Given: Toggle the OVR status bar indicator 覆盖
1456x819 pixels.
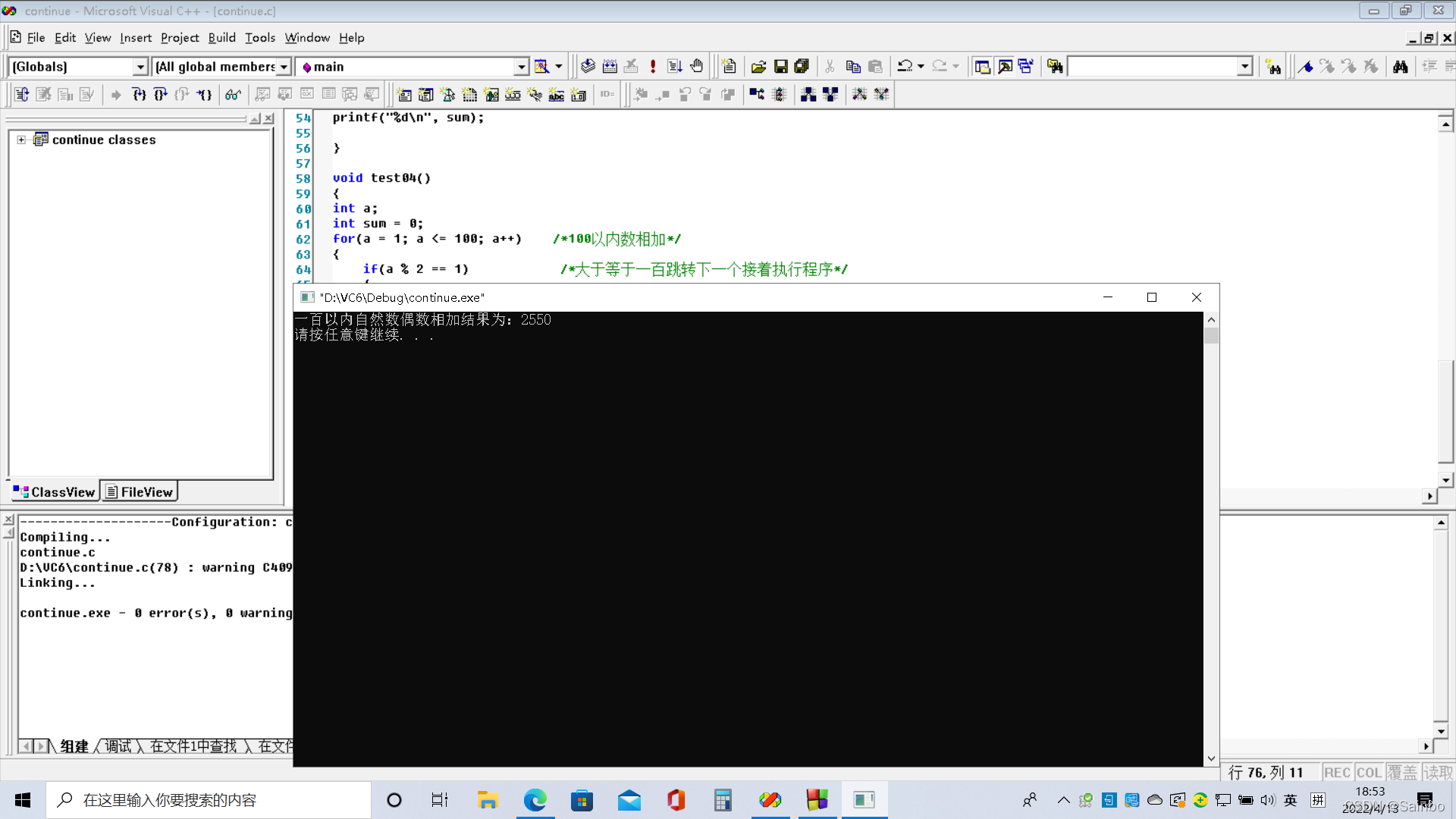Looking at the screenshot, I should (1401, 772).
